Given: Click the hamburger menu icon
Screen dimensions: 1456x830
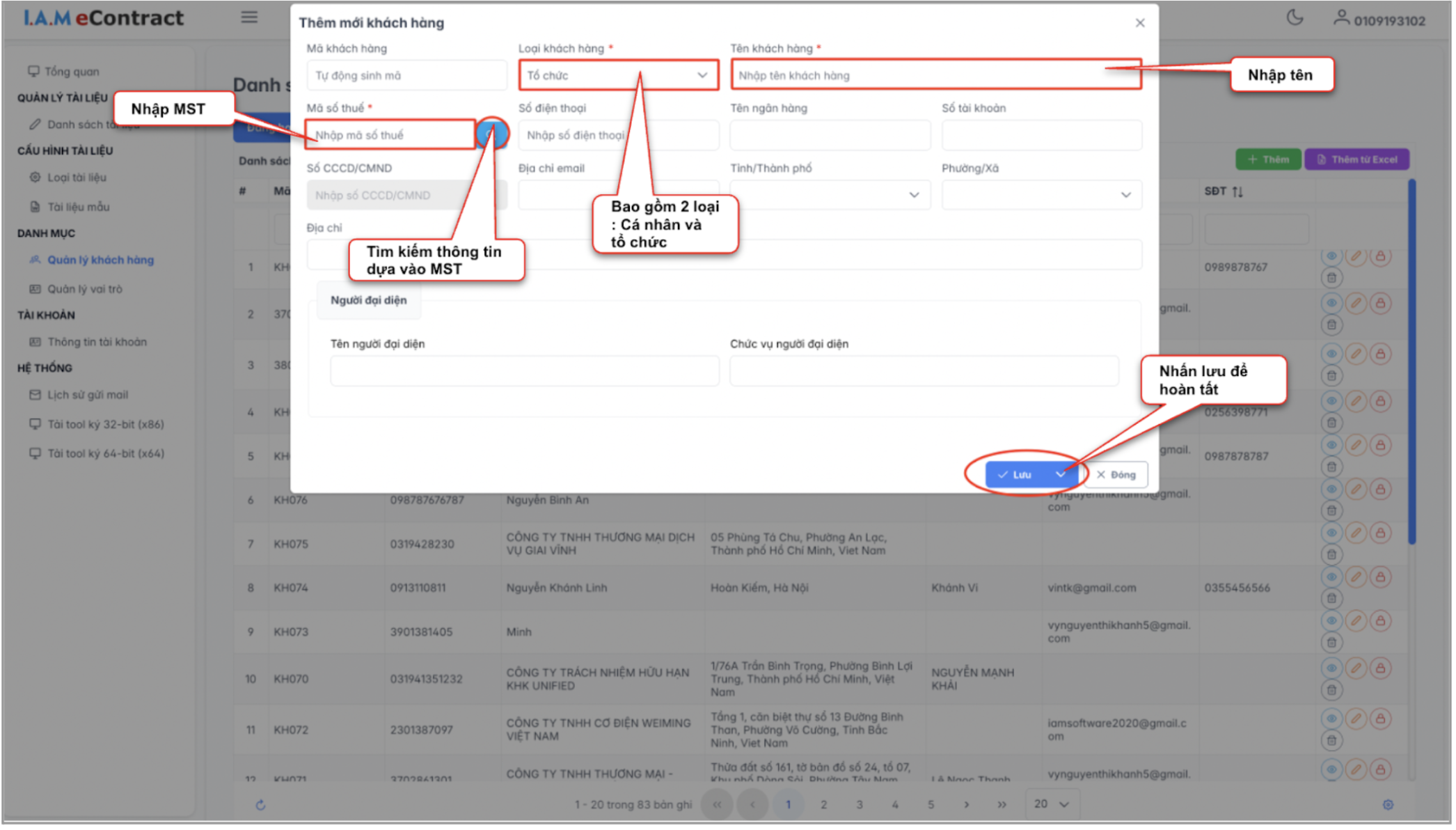Looking at the screenshot, I should pyautogui.click(x=250, y=17).
